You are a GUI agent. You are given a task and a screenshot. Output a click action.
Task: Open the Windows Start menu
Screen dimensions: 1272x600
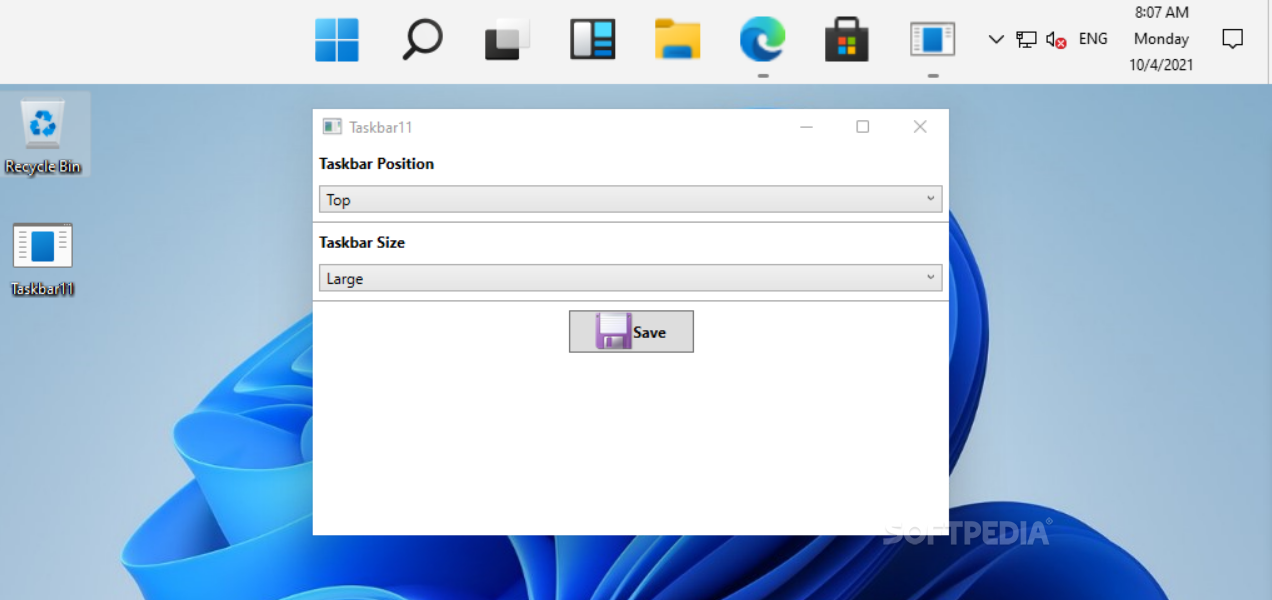click(337, 40)
